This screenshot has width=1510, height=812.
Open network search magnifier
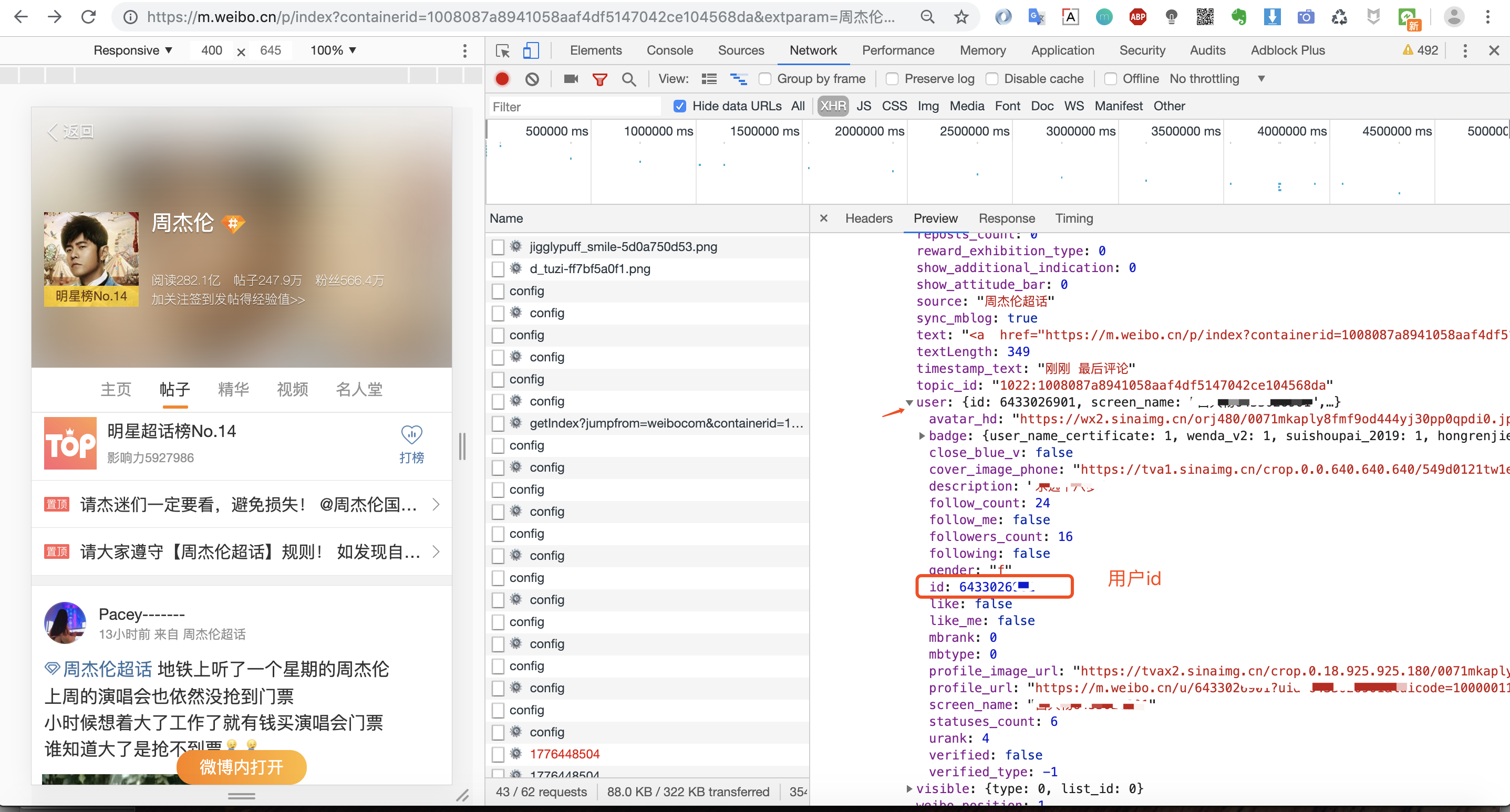coord(629,79)
